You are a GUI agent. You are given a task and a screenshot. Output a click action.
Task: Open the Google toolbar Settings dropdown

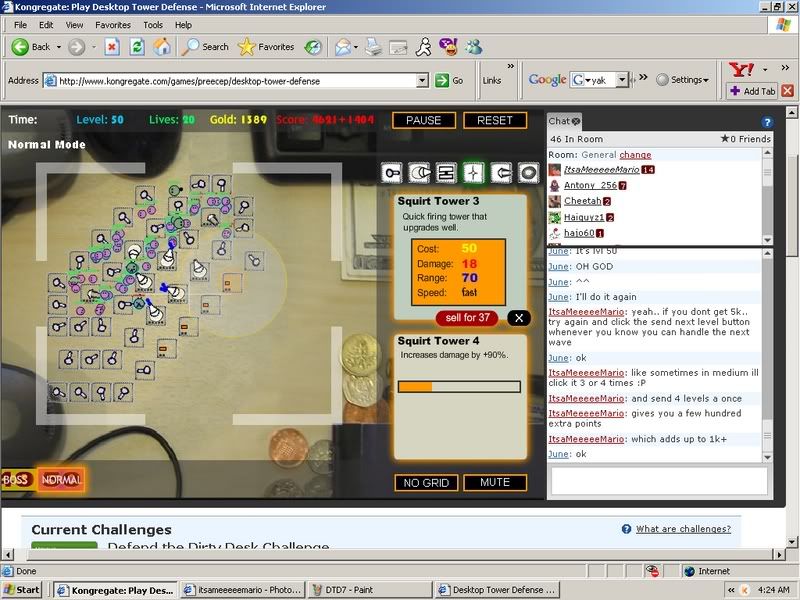point(689,80)
